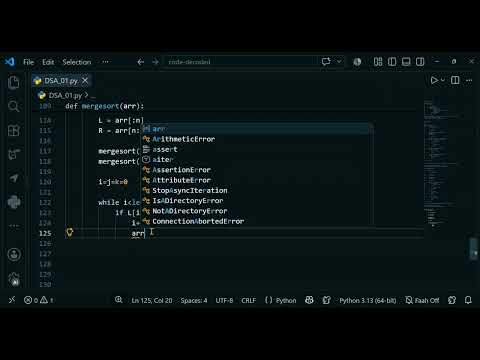
Task: Click Ln 125, Col 20 in status bar
Action: (152, 300)
